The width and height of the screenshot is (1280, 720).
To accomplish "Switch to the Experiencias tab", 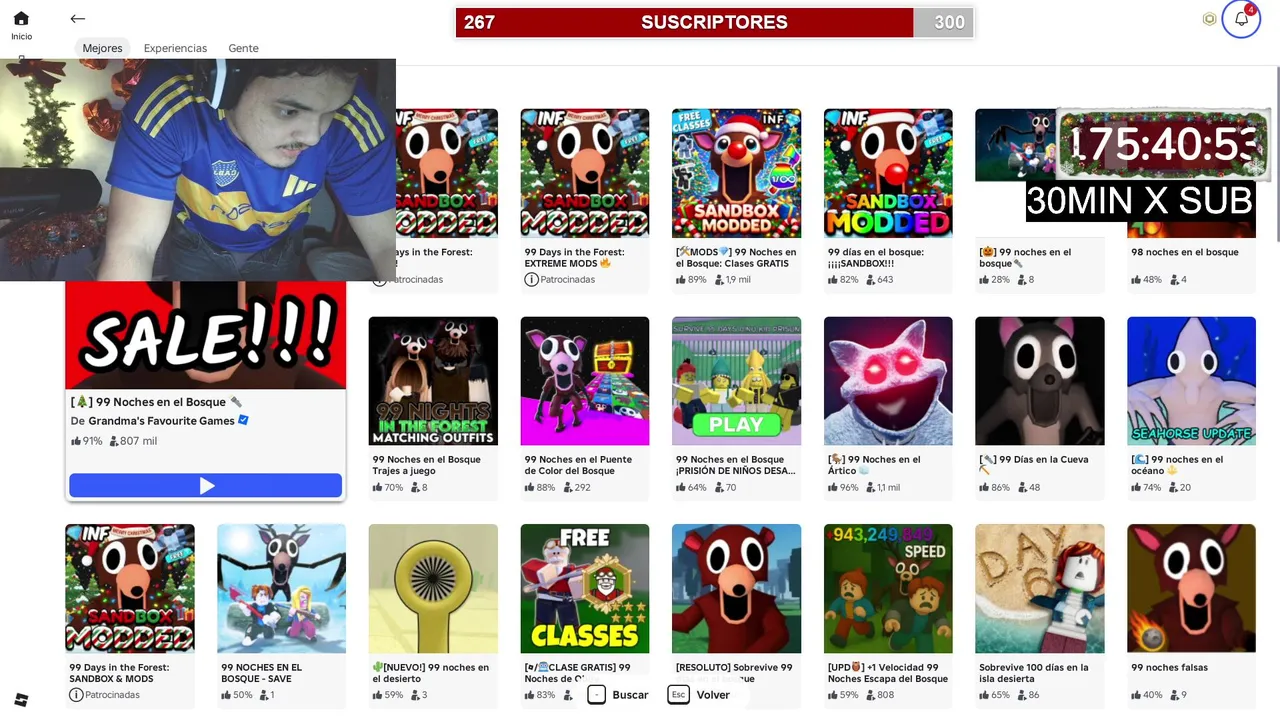I will 175,48.
